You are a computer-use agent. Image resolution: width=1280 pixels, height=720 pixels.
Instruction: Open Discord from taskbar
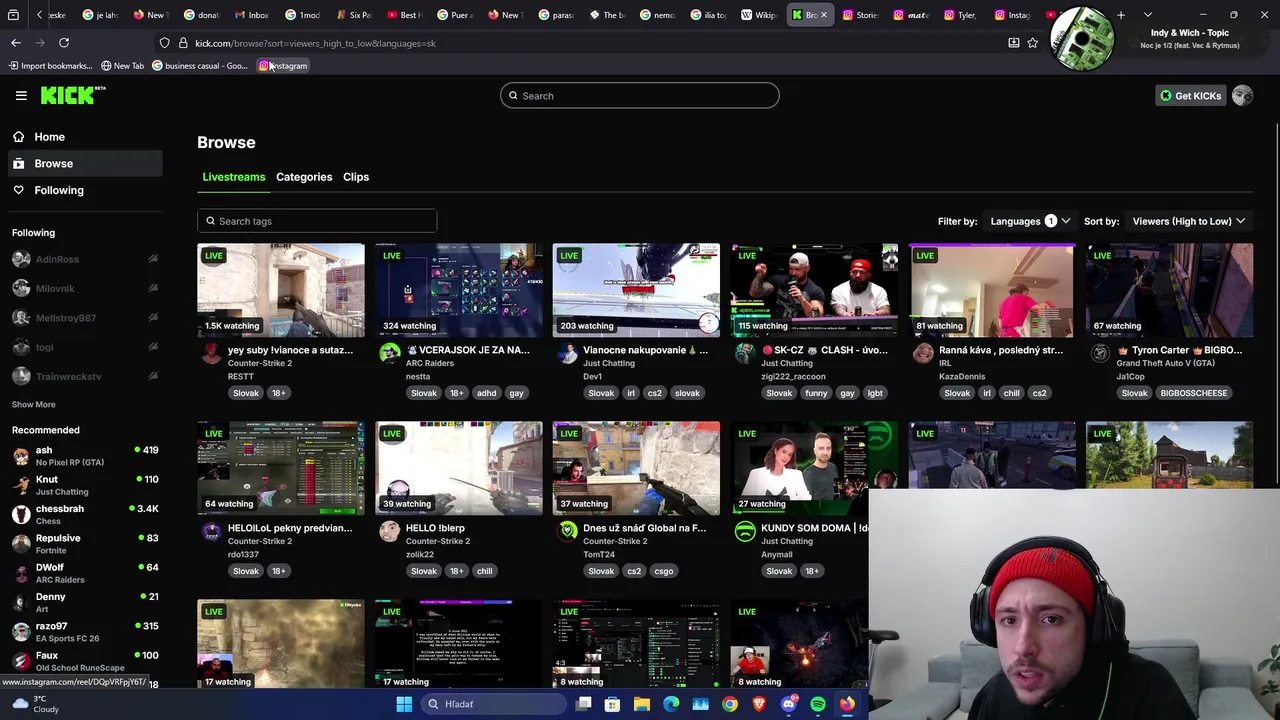[x=788, y=704]
